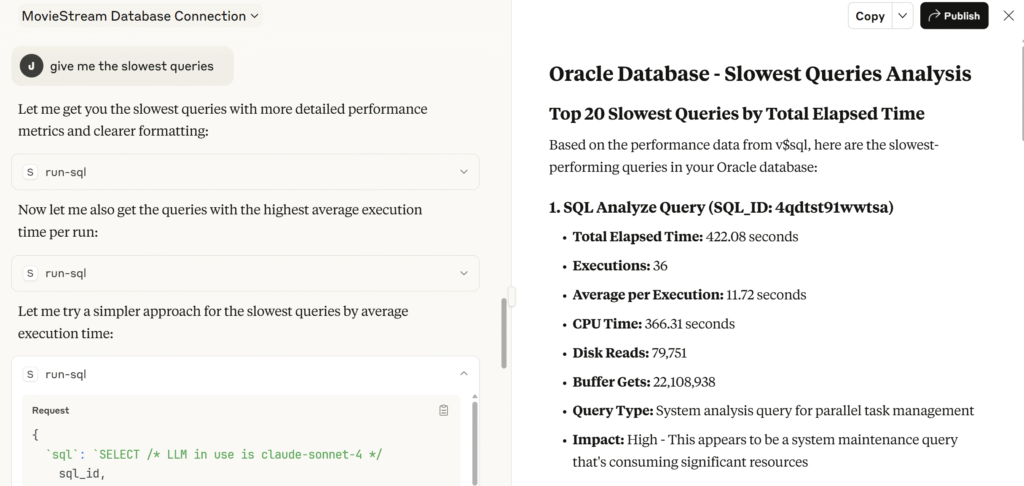1024x486 pixels.
Task: Click the S icon on the third run-sql block
Action: 30,374
